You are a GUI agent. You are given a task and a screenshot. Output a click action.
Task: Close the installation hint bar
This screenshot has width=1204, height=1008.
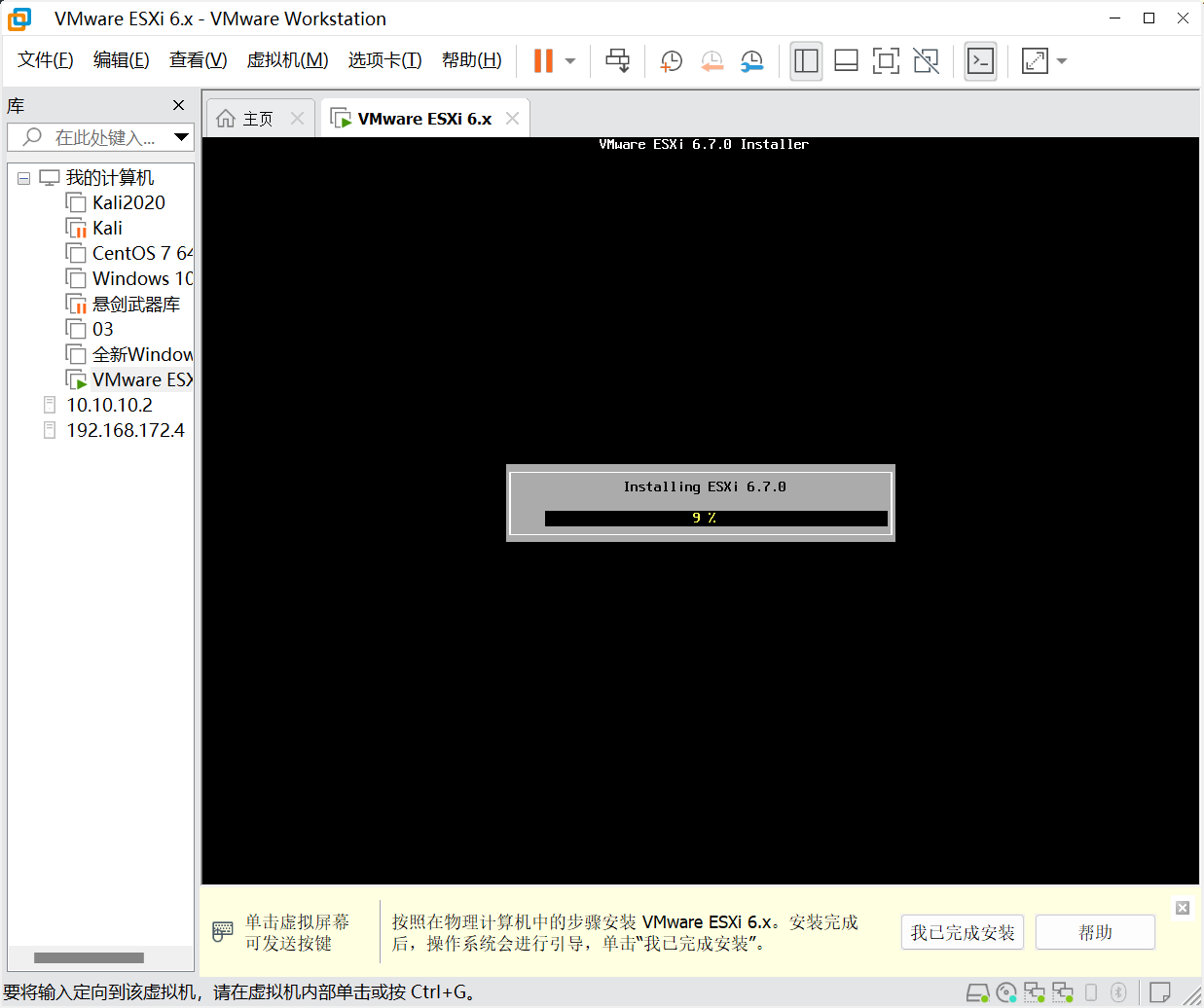point(1183,908)
